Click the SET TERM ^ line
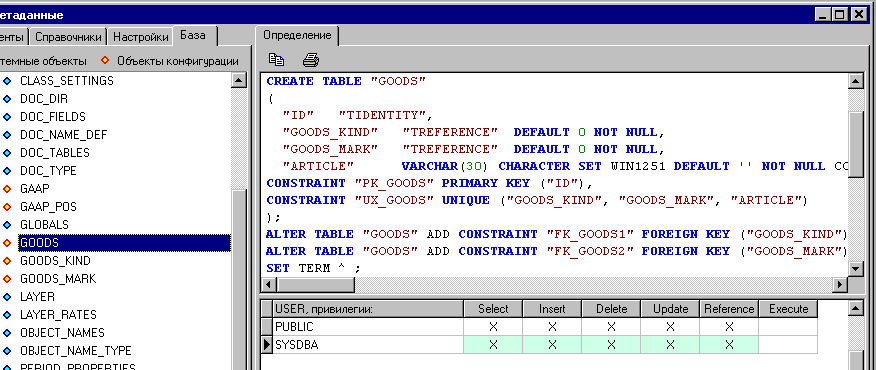Image resolution: width=876 pixels, height=370 pixels. click(313, 268)
